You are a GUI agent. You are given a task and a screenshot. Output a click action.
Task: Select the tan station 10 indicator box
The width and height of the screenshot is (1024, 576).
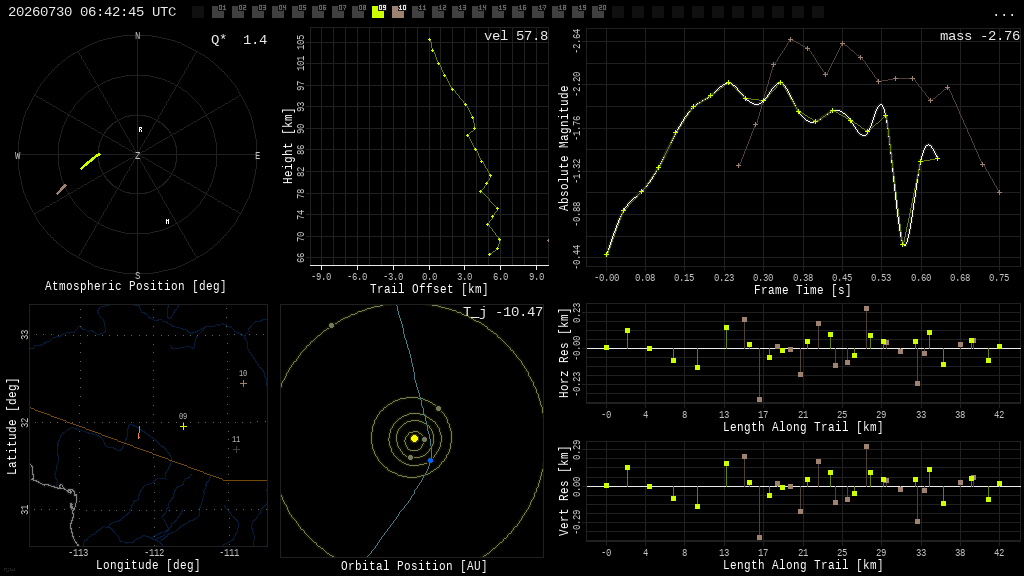coord(398,12)
